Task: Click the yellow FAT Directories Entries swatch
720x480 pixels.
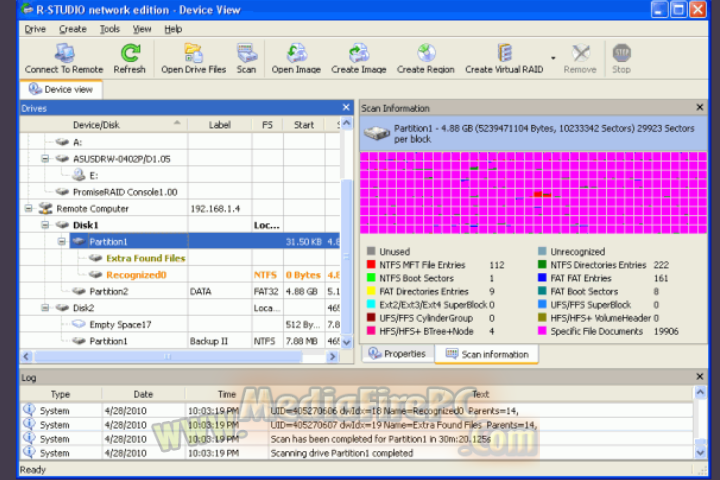Action: (x=371, y=291)
